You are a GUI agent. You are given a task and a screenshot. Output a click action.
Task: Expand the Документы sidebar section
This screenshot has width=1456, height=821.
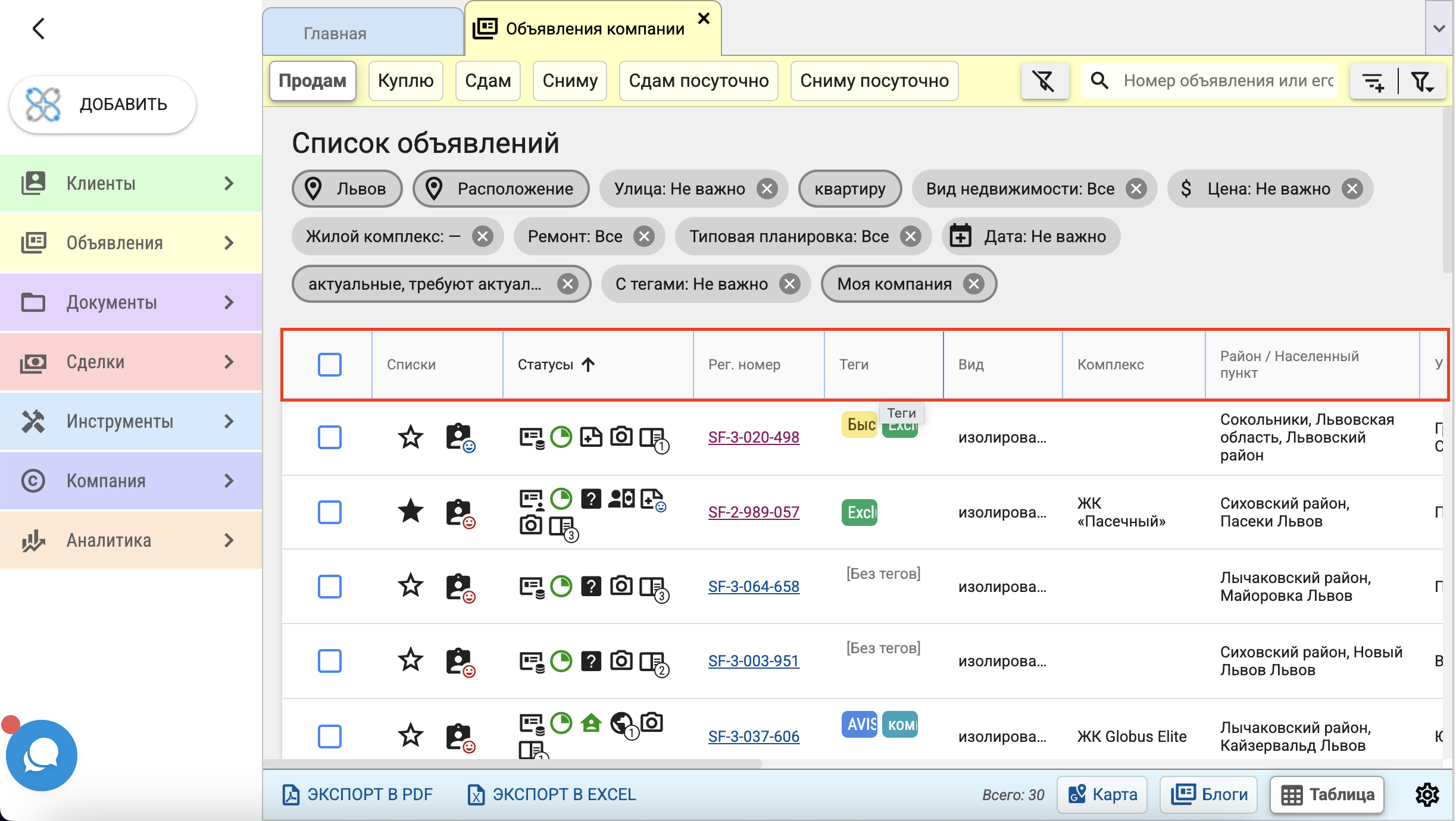coord(131,302)
